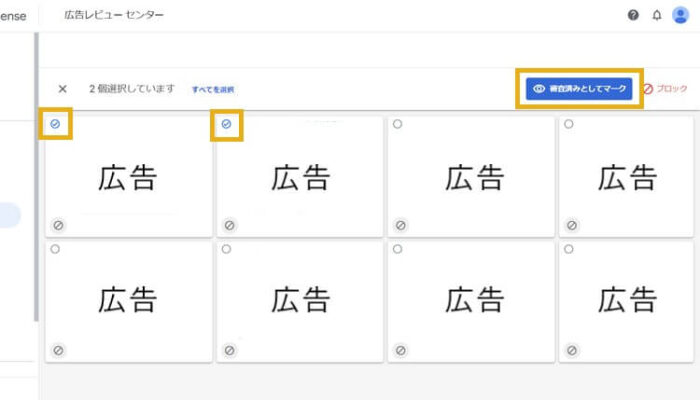The image size is (700, 400).
Task: Open the notifications bell
Action: tap(657, 15)
